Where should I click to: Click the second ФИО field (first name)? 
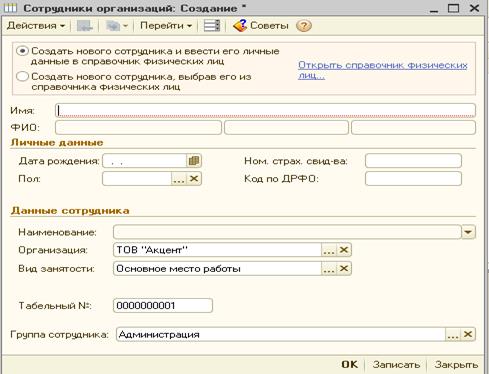click(x=286, y=128)
